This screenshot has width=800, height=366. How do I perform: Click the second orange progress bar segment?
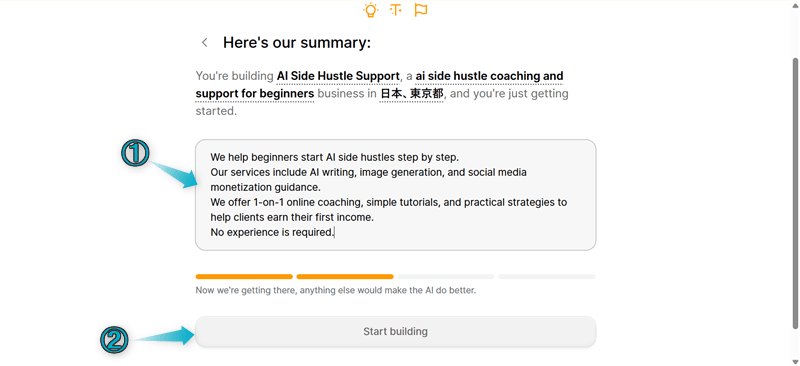(345, 277)
